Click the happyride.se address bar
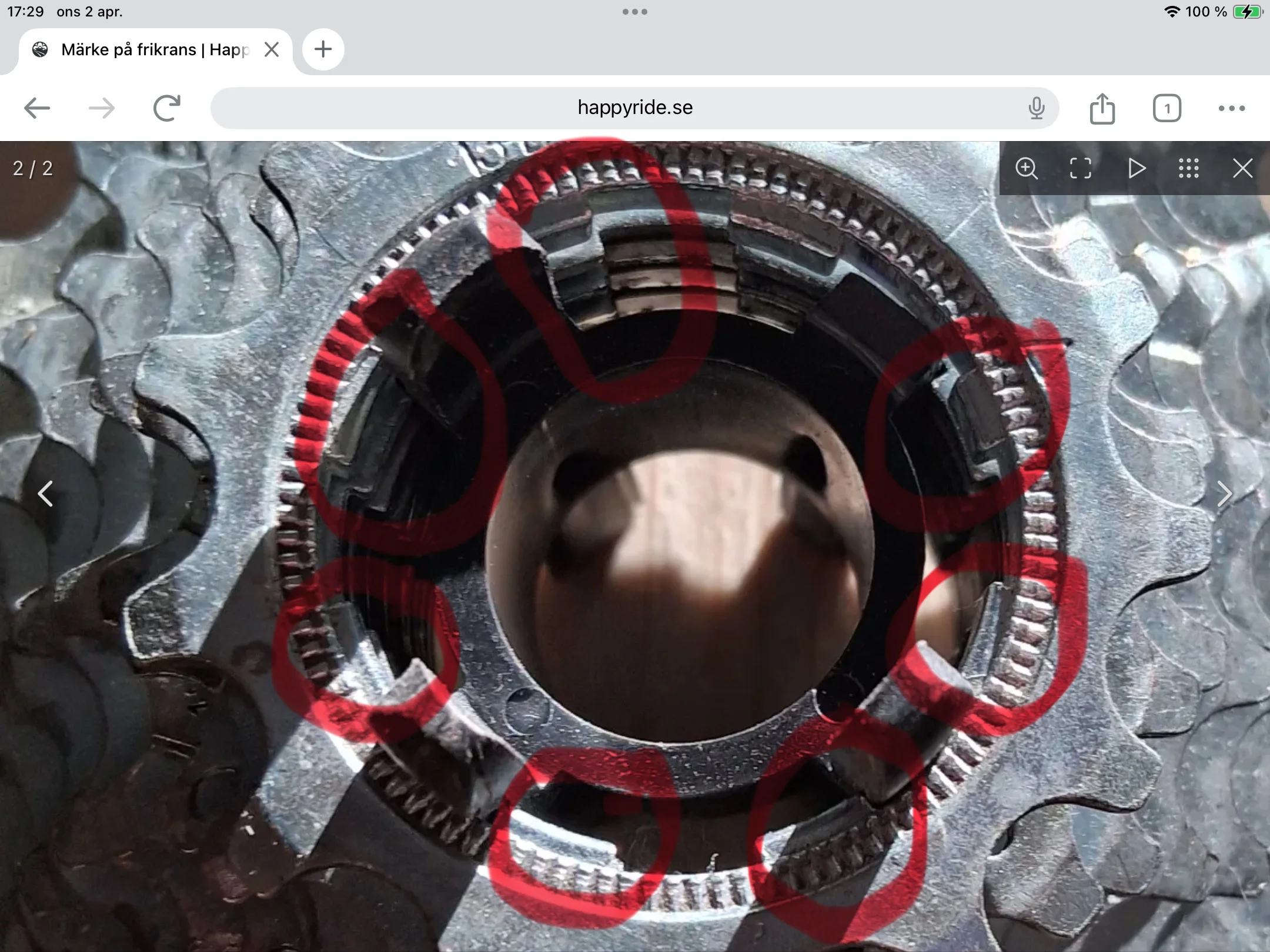The height and width of the screenshot is (952, 1270). [x=634, y=108]
